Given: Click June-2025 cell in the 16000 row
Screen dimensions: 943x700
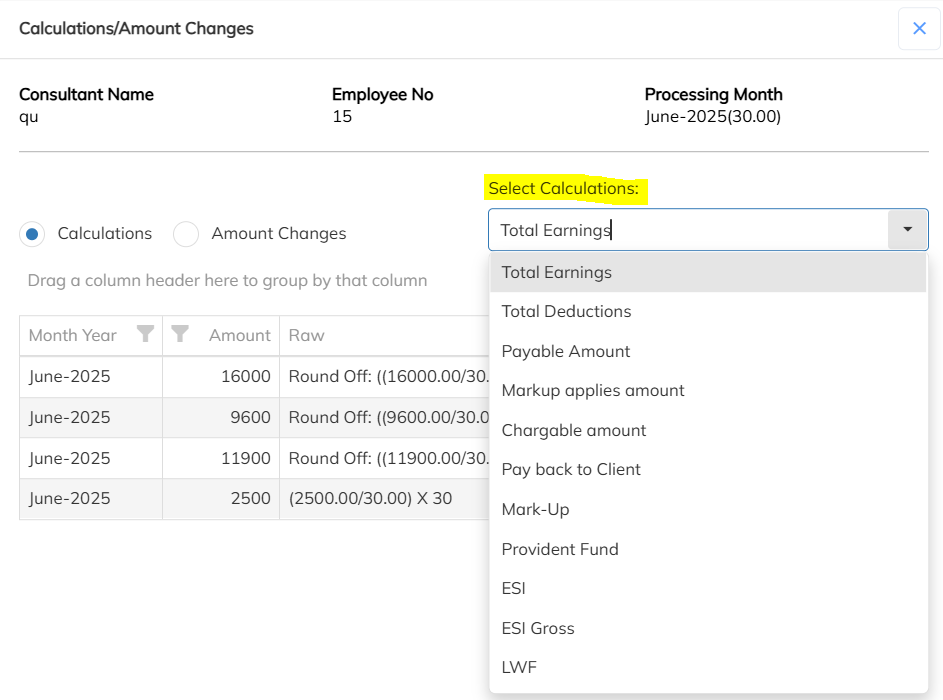Looking at the screenshot, I should pos(91,376).
